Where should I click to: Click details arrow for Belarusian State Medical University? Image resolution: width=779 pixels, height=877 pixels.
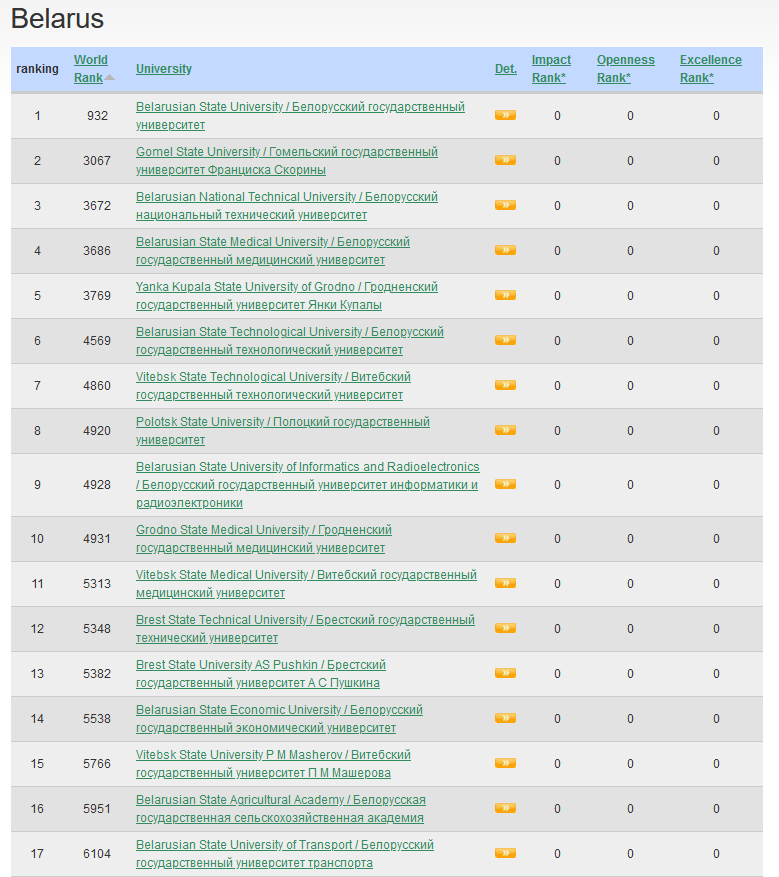[505, 250]
